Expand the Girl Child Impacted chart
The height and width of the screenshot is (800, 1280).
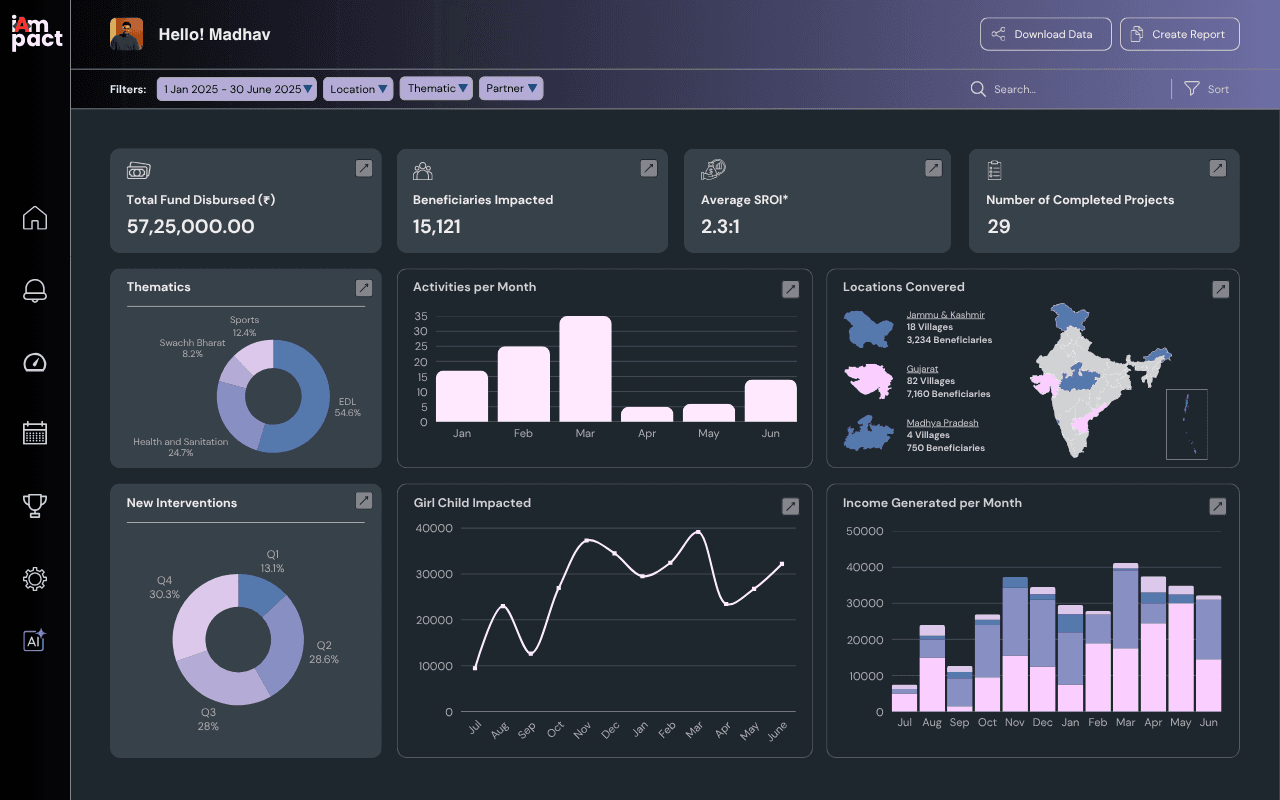[x=790, y=507]
